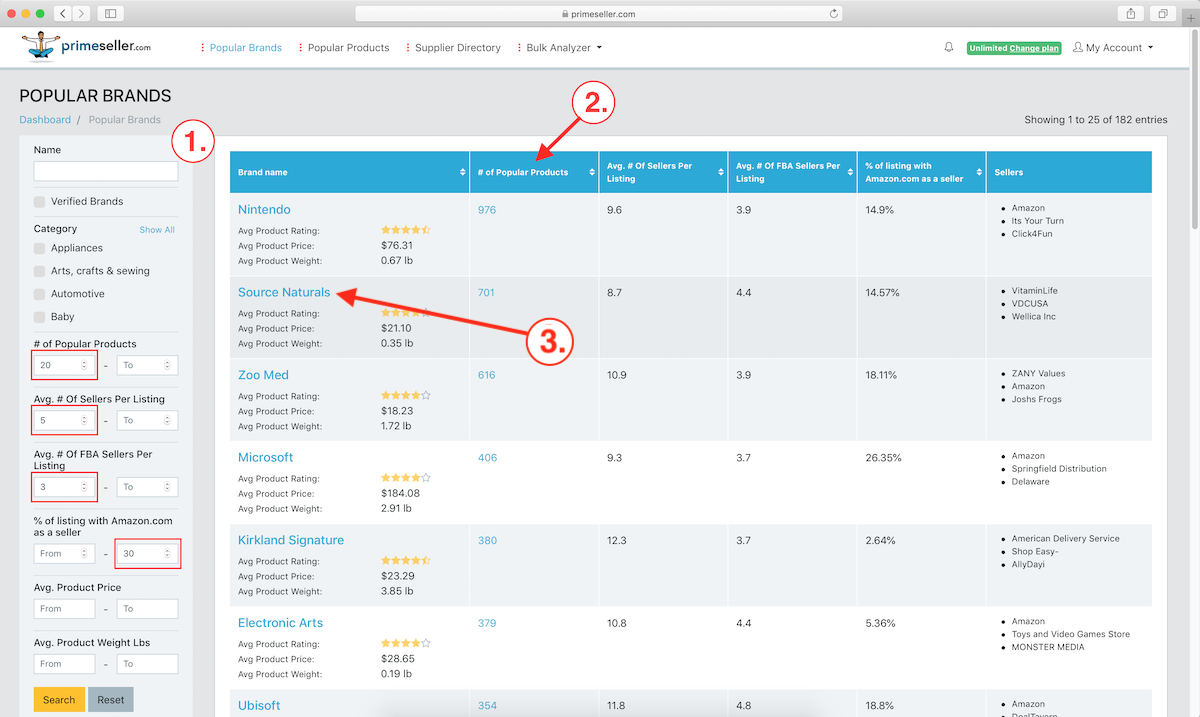
Task: Select the Baby category checkbox
Action: coord(40,317)
